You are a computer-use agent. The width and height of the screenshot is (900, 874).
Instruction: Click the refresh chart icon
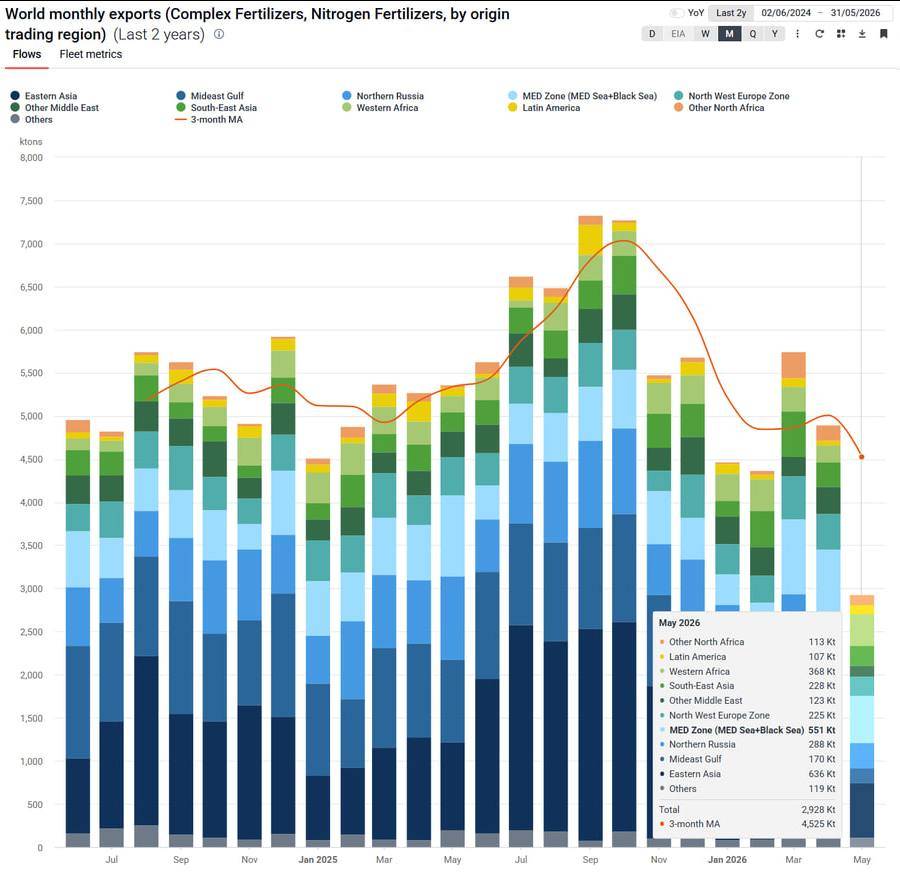[x=819, y=34]
